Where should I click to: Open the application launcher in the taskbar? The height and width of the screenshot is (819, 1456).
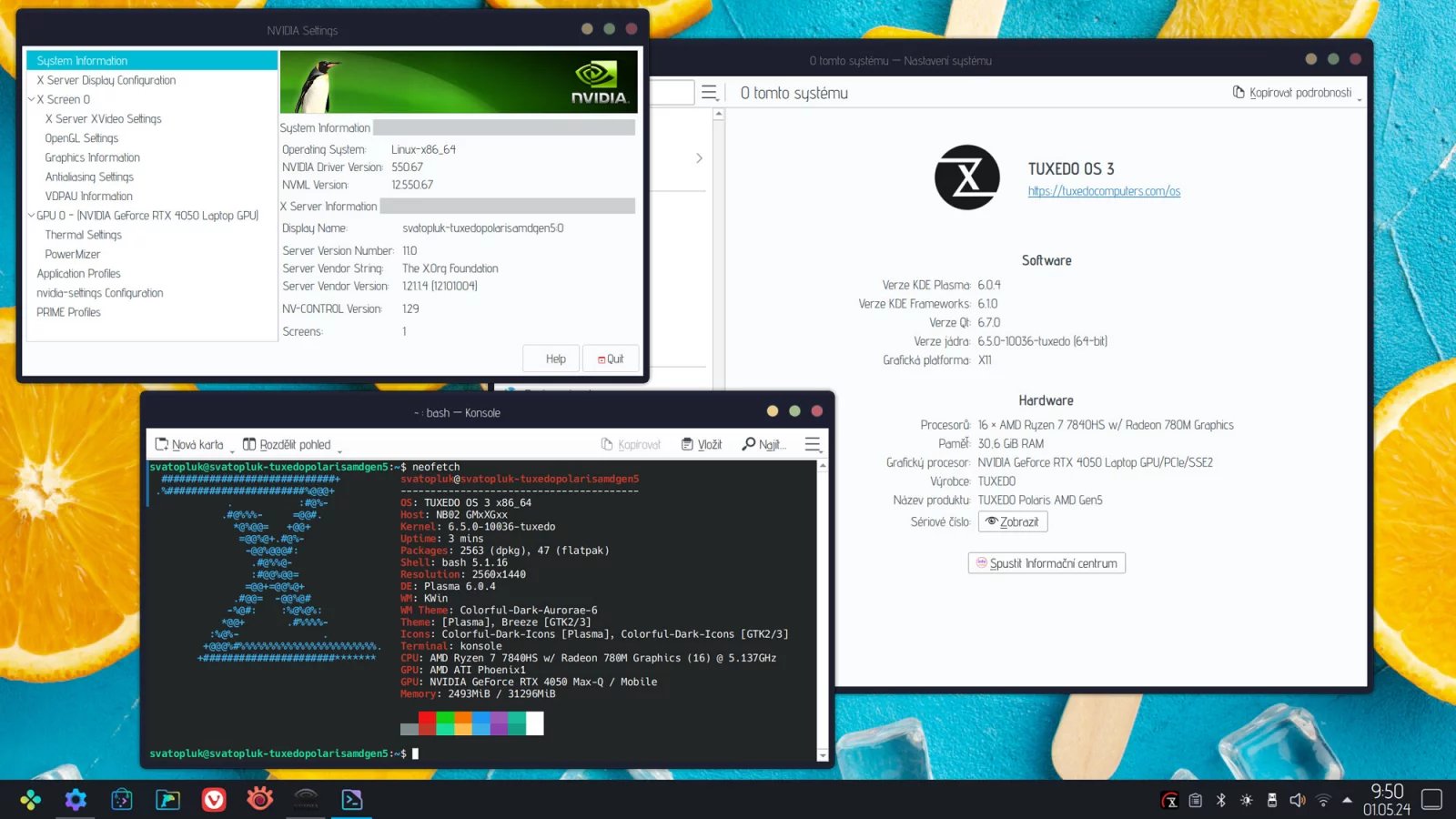pos(30,800)
